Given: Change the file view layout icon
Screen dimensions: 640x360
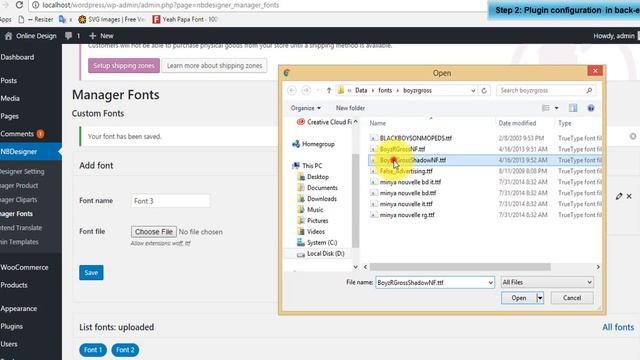Looking at the screenshot, I should pyautogui.click(x=546, y=108).
